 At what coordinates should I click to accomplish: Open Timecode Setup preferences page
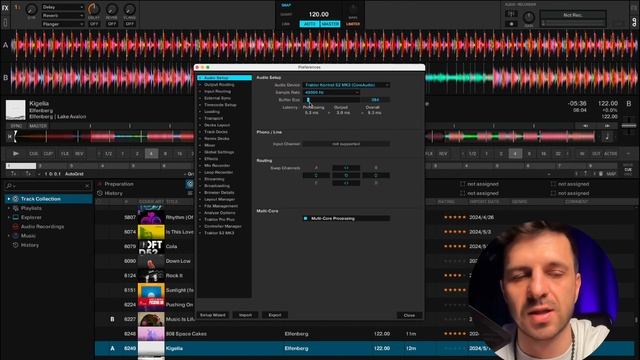coord(220,105)
